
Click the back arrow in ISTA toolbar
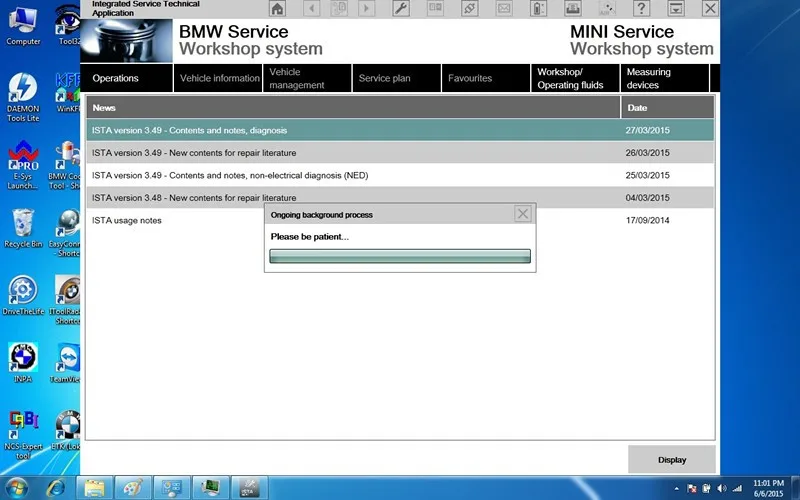click(x=311, y=8)
